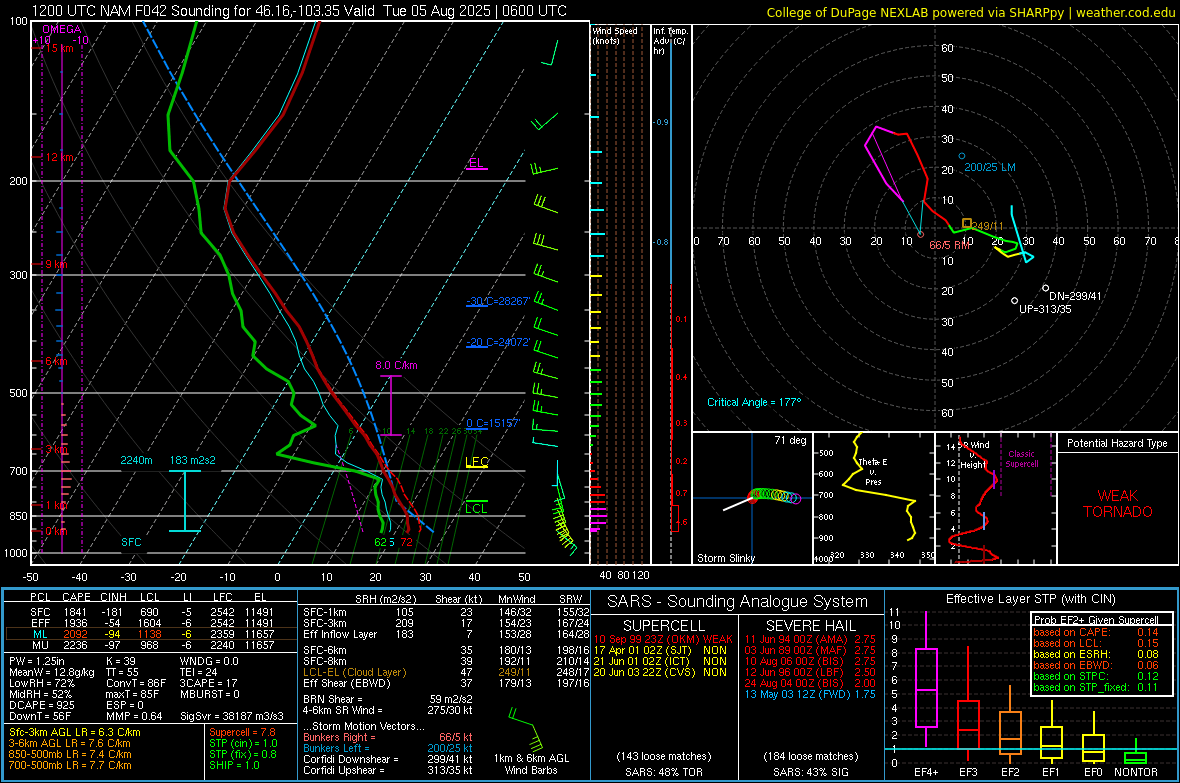Click the SR Wind v. Height plot label
Image resolution: width=1180 pixels, height=783 pixels.
(x=974, y=455)
